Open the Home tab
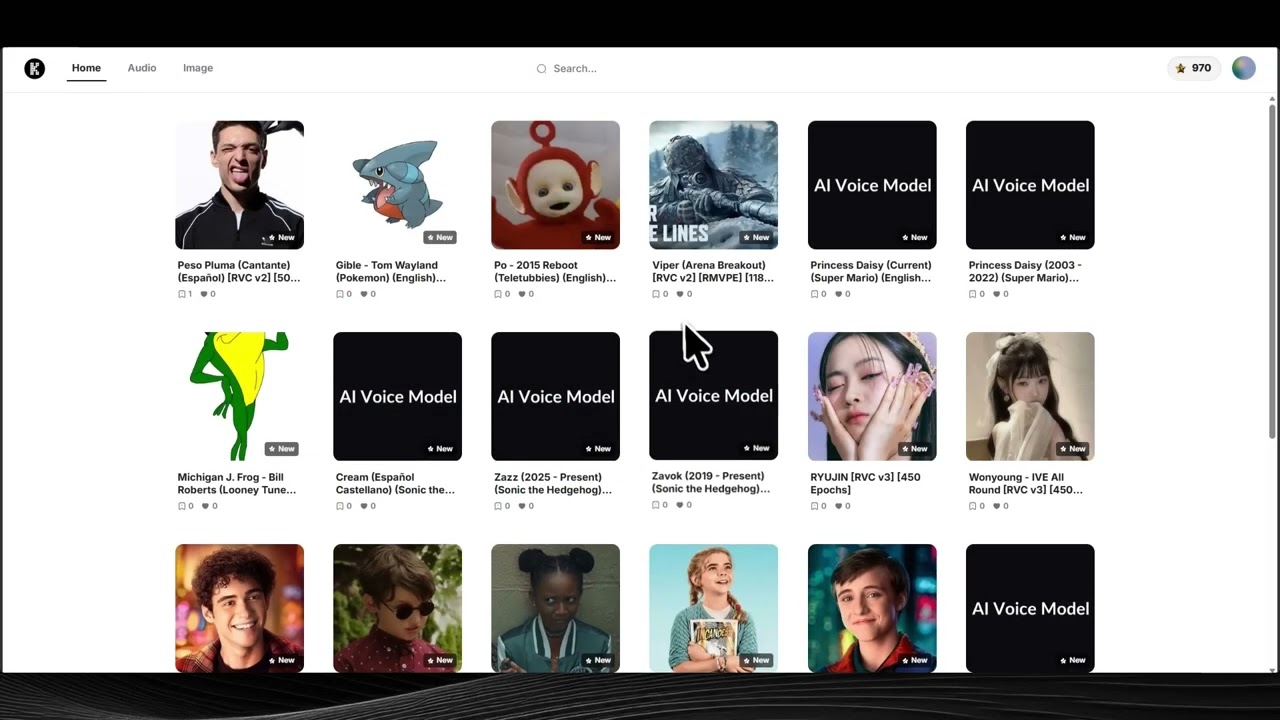 point(86,68)
